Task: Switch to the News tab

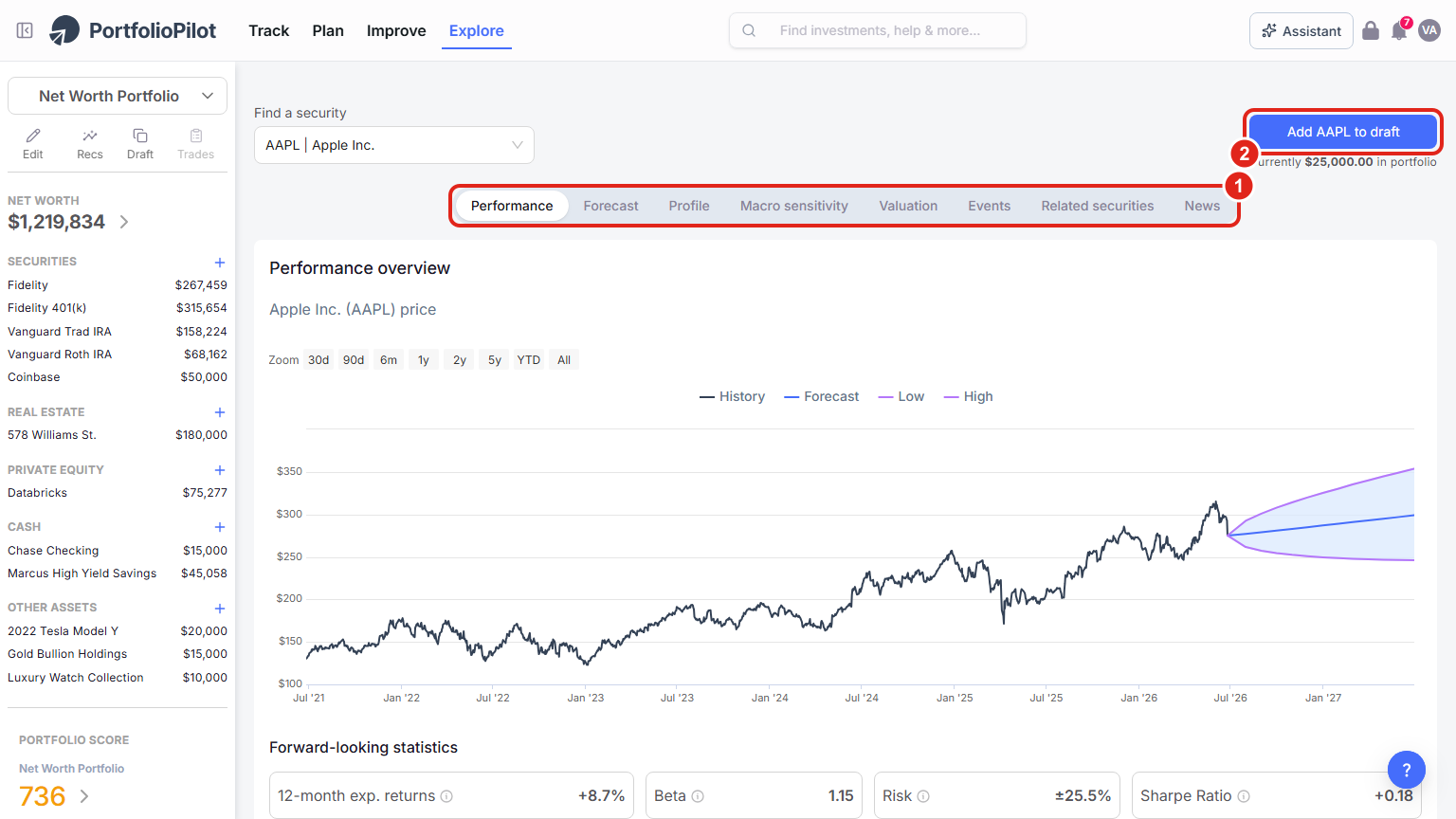Action: [x=1202, y=206]
